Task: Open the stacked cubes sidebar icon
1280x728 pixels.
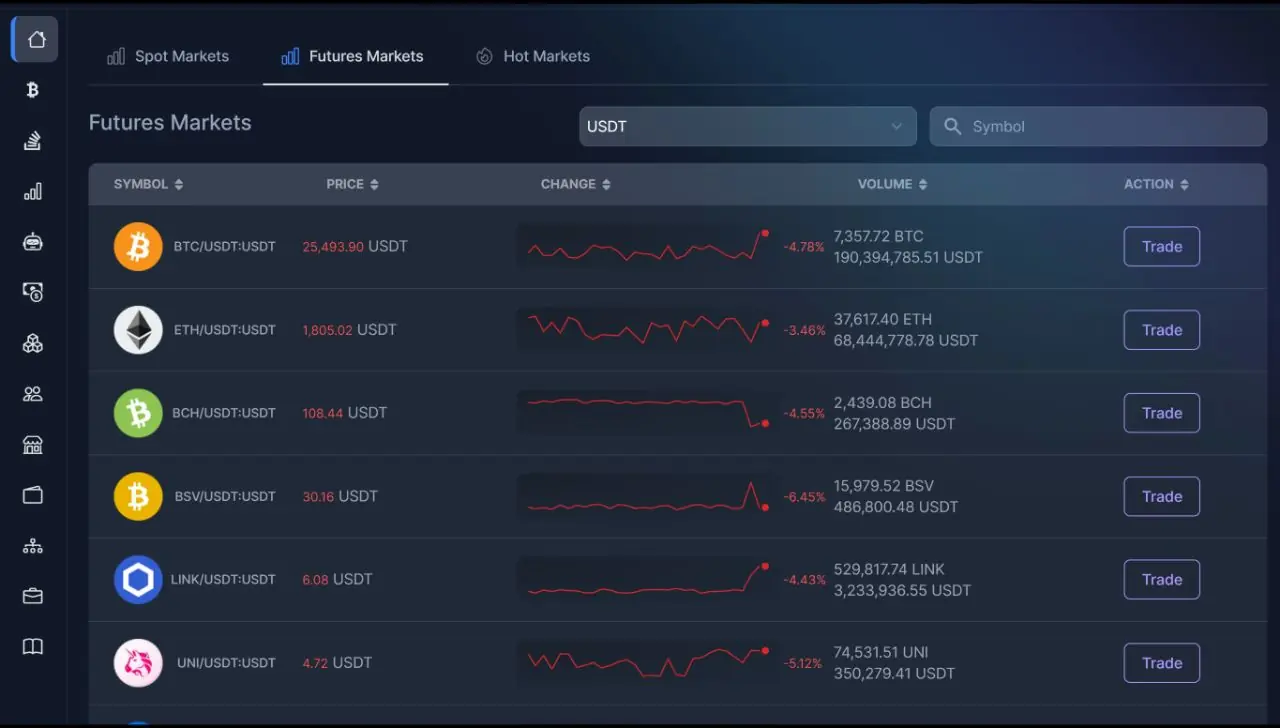Action: (33, 343)
